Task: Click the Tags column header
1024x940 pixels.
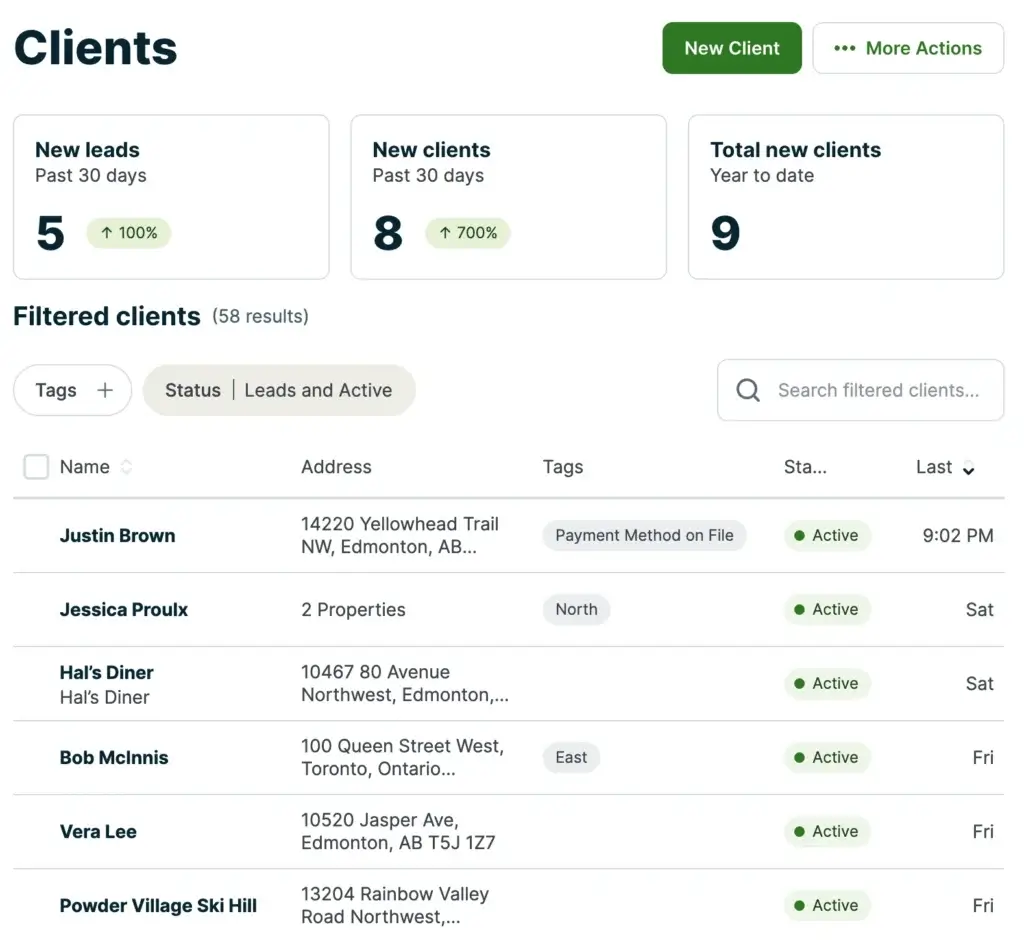Action: [563, 467]
